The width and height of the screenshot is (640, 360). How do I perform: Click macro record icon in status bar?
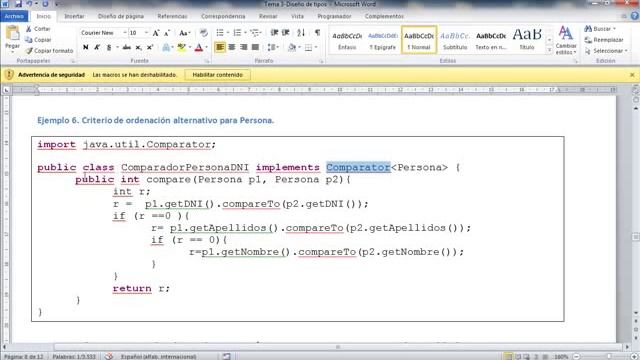(227, 356)
